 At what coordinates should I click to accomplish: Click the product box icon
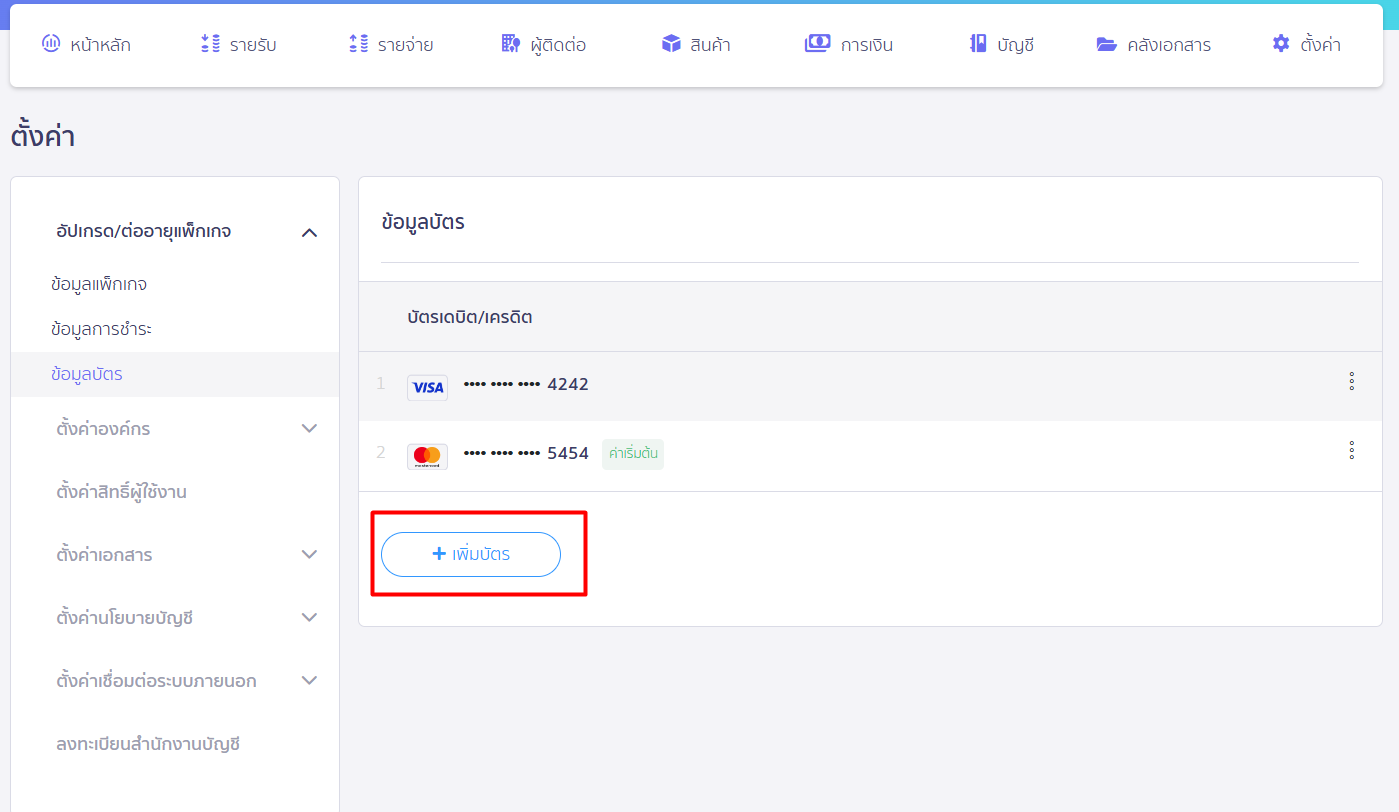[x=671, y=44]
